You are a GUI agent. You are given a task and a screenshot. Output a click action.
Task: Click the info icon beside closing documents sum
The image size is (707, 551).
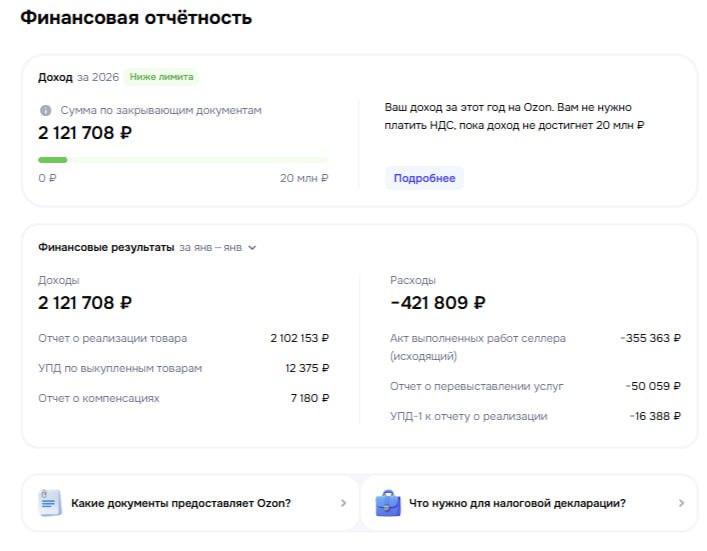[x=45, y=111]
